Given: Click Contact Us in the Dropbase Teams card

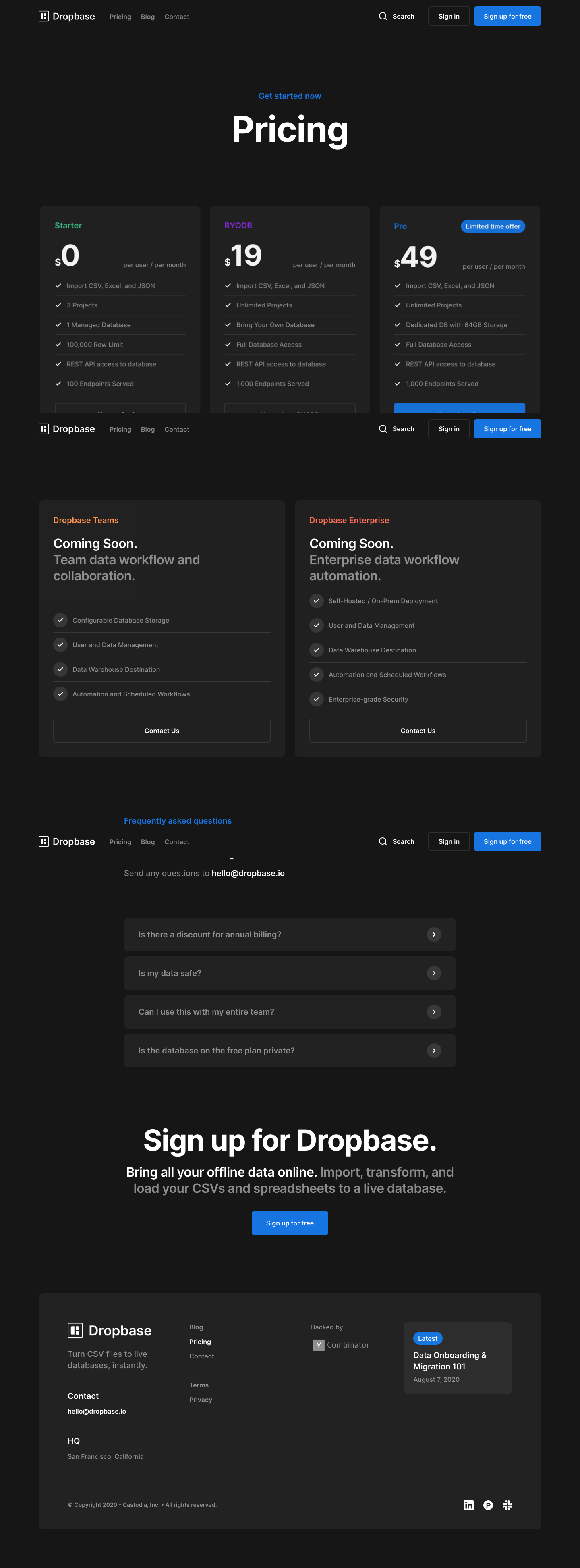Looking at the screenshot, I should [162, 731].
